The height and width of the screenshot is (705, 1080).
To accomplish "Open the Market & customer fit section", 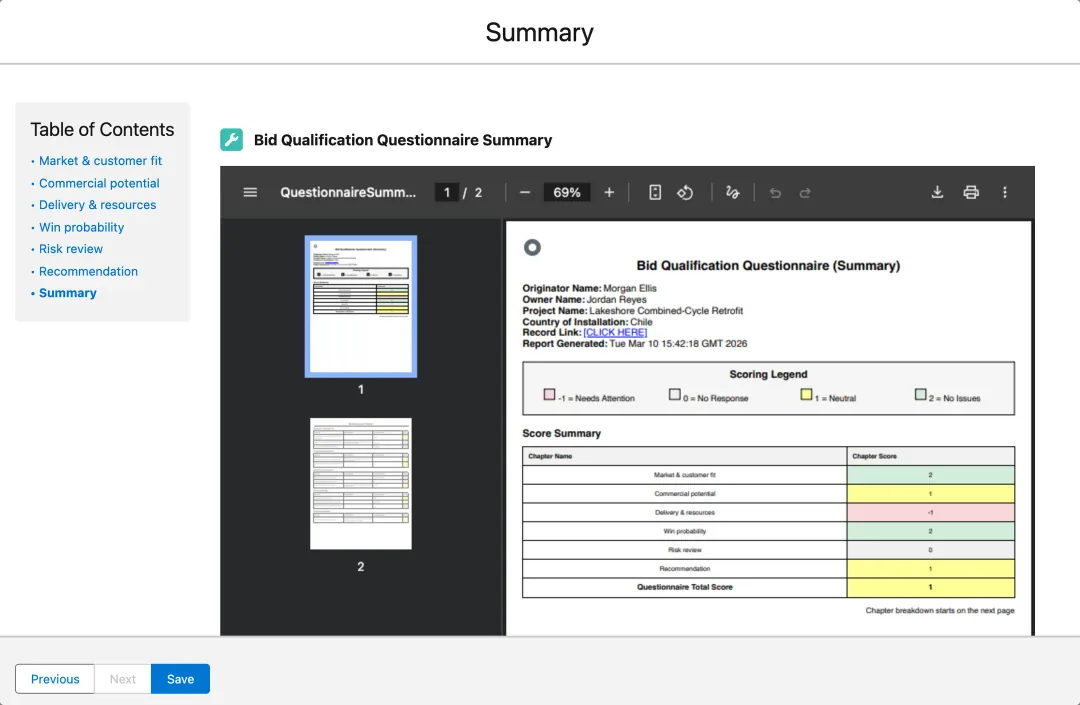I will pyautogui.click(x=101, y=160).
